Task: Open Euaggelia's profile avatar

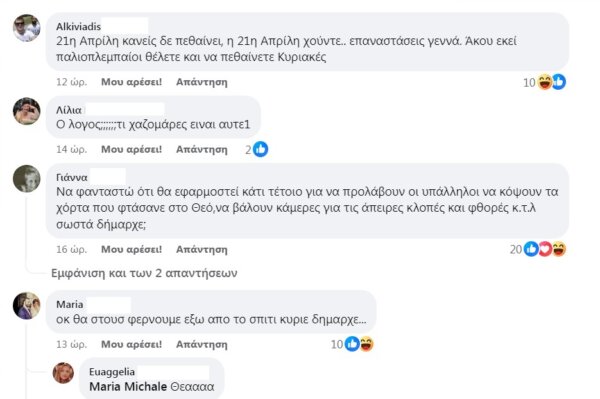Action: (63, 373)
